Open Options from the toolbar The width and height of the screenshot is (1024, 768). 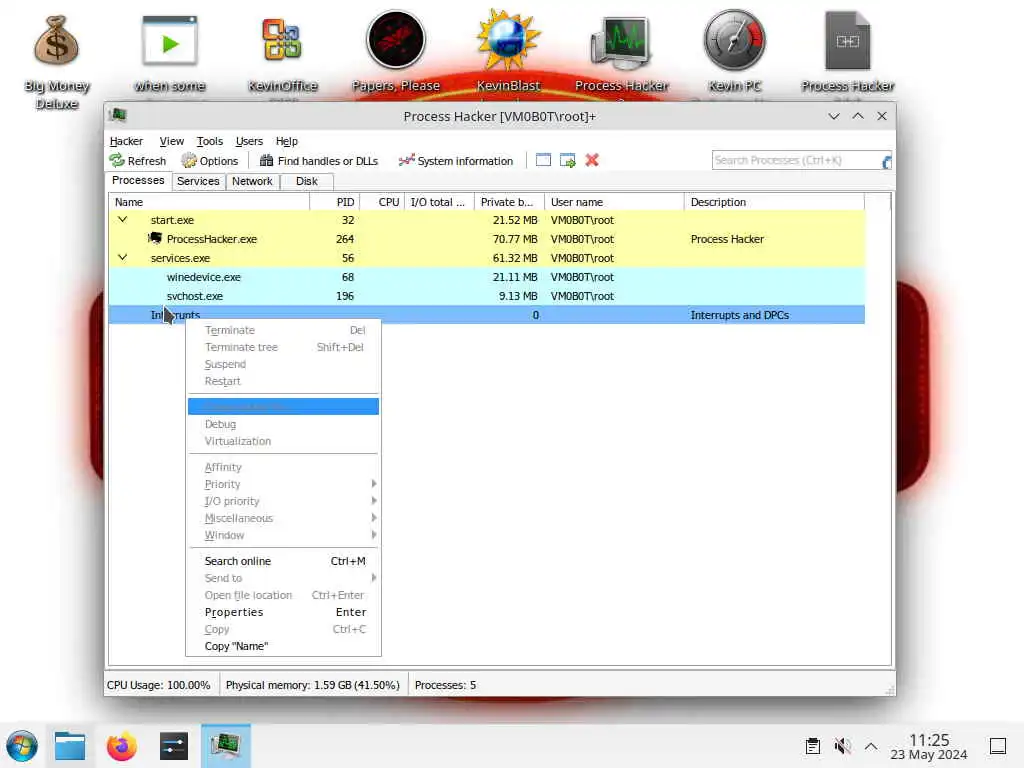[x=210, y=161]
